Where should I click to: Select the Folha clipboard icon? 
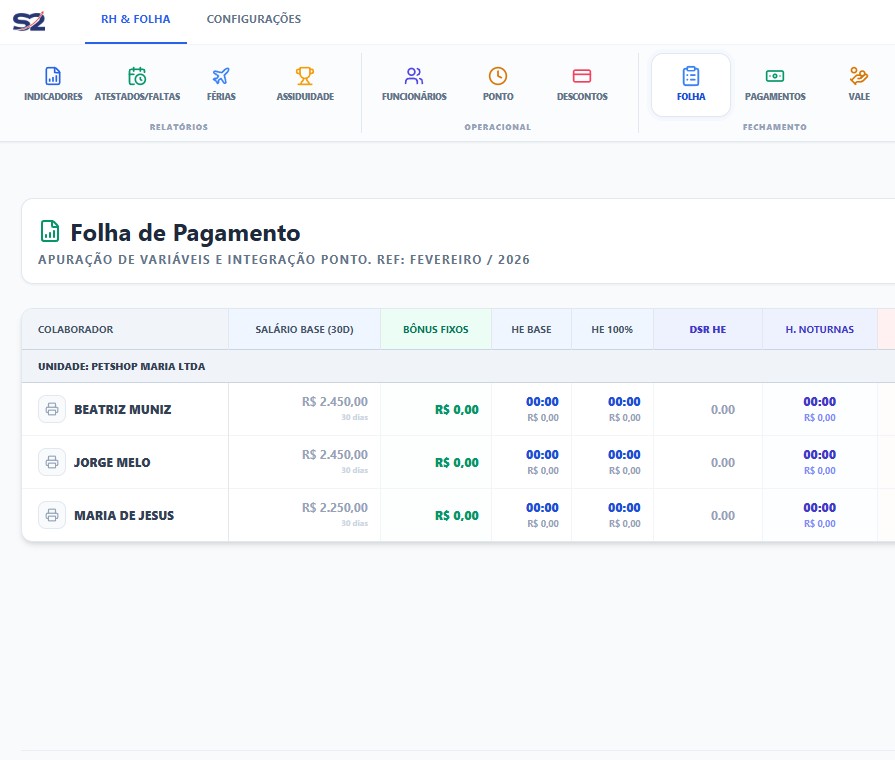691,77
